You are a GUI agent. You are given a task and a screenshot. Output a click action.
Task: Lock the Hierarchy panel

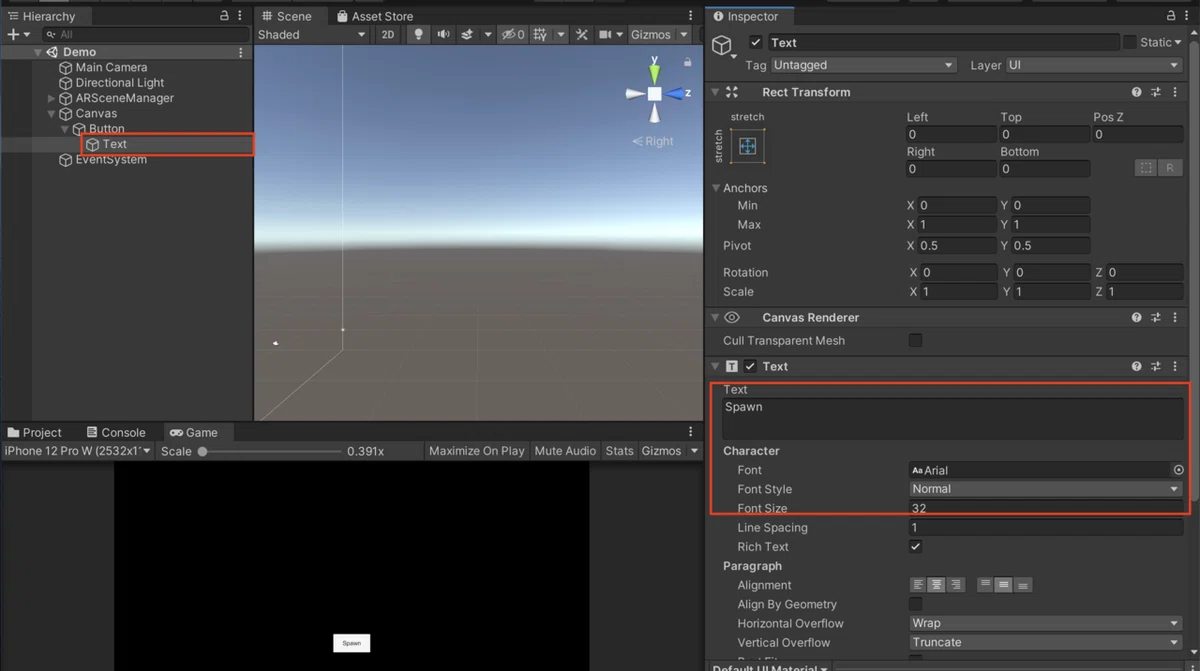(224, 16)
